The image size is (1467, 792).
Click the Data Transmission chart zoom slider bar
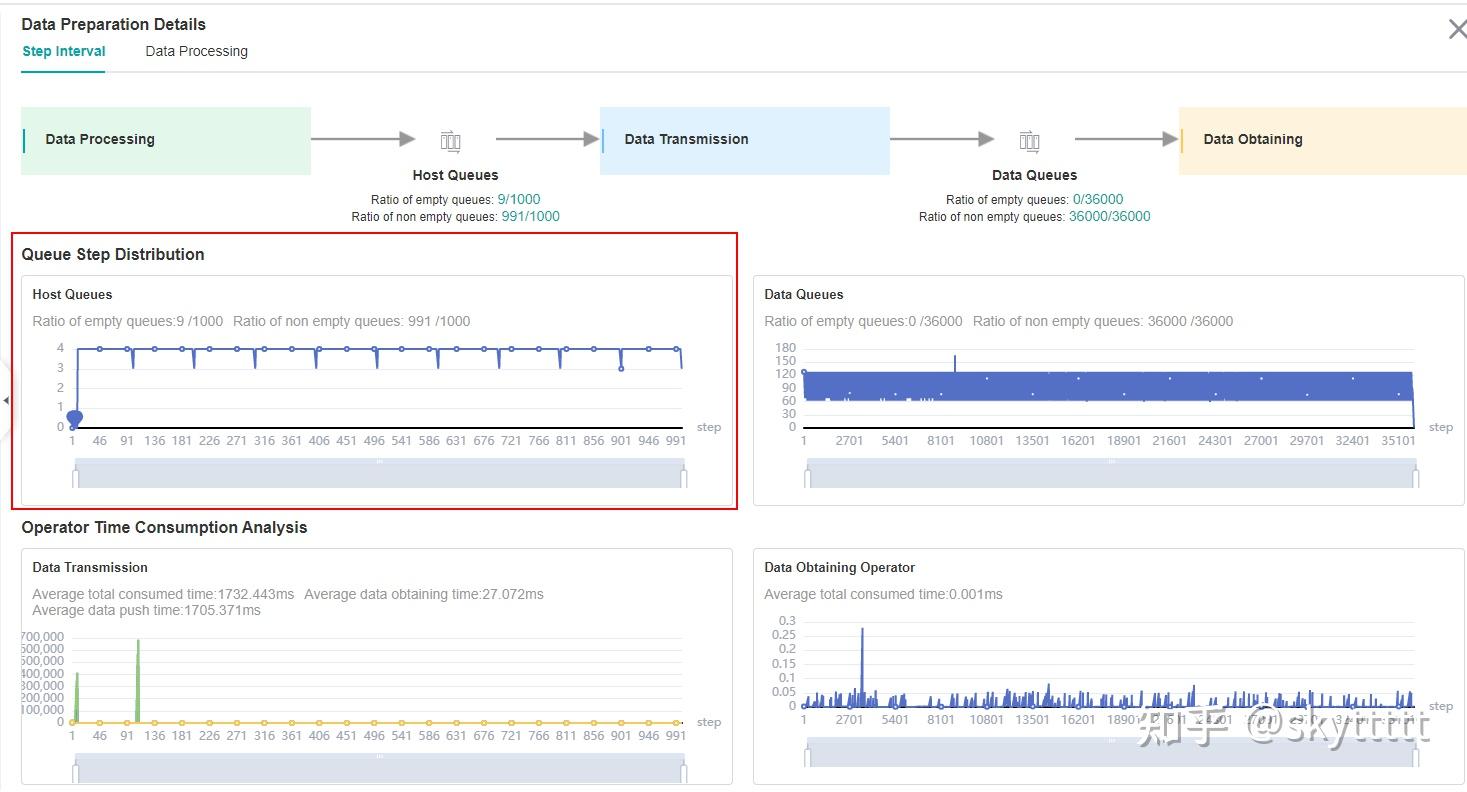pos(380,768)
